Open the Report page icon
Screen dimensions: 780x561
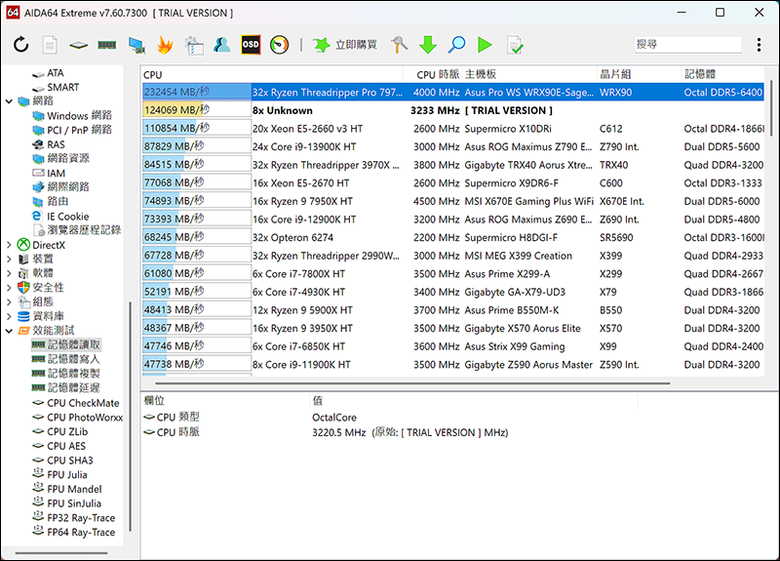click(x=50, y=45)
